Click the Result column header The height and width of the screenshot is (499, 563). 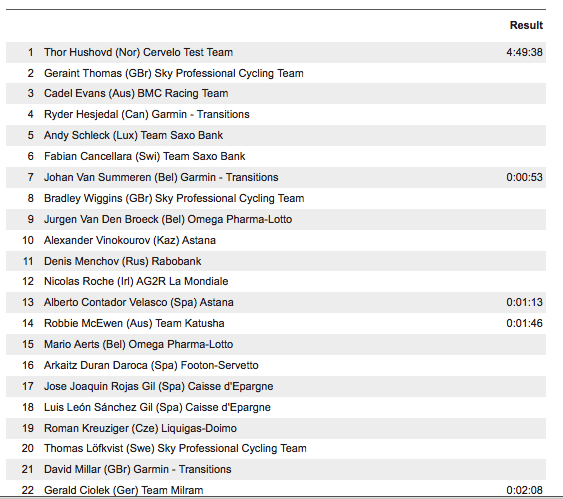tap(526, 25)
